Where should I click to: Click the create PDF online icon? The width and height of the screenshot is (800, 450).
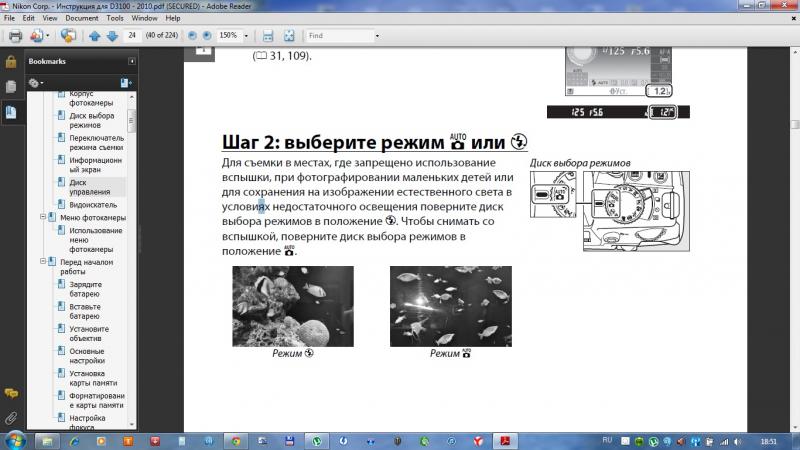tap(36, 36)
